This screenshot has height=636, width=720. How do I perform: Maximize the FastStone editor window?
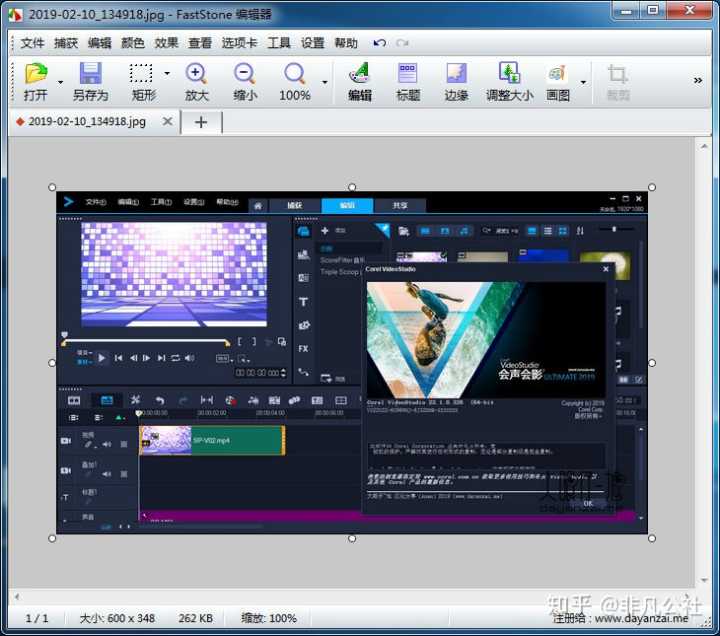pyautogui.click(x=653, y=10)
